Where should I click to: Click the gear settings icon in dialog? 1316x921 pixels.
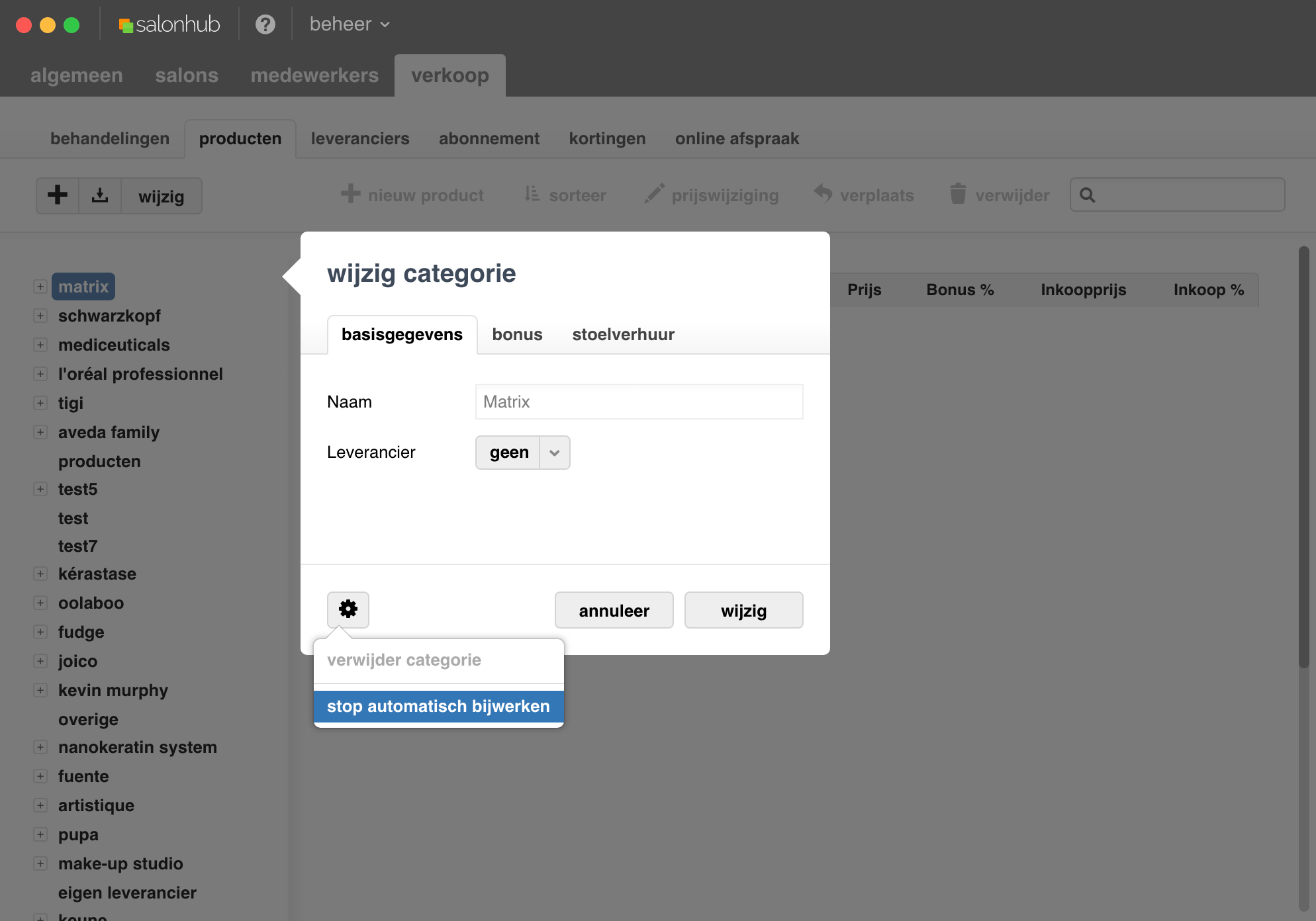pos(348,609)
